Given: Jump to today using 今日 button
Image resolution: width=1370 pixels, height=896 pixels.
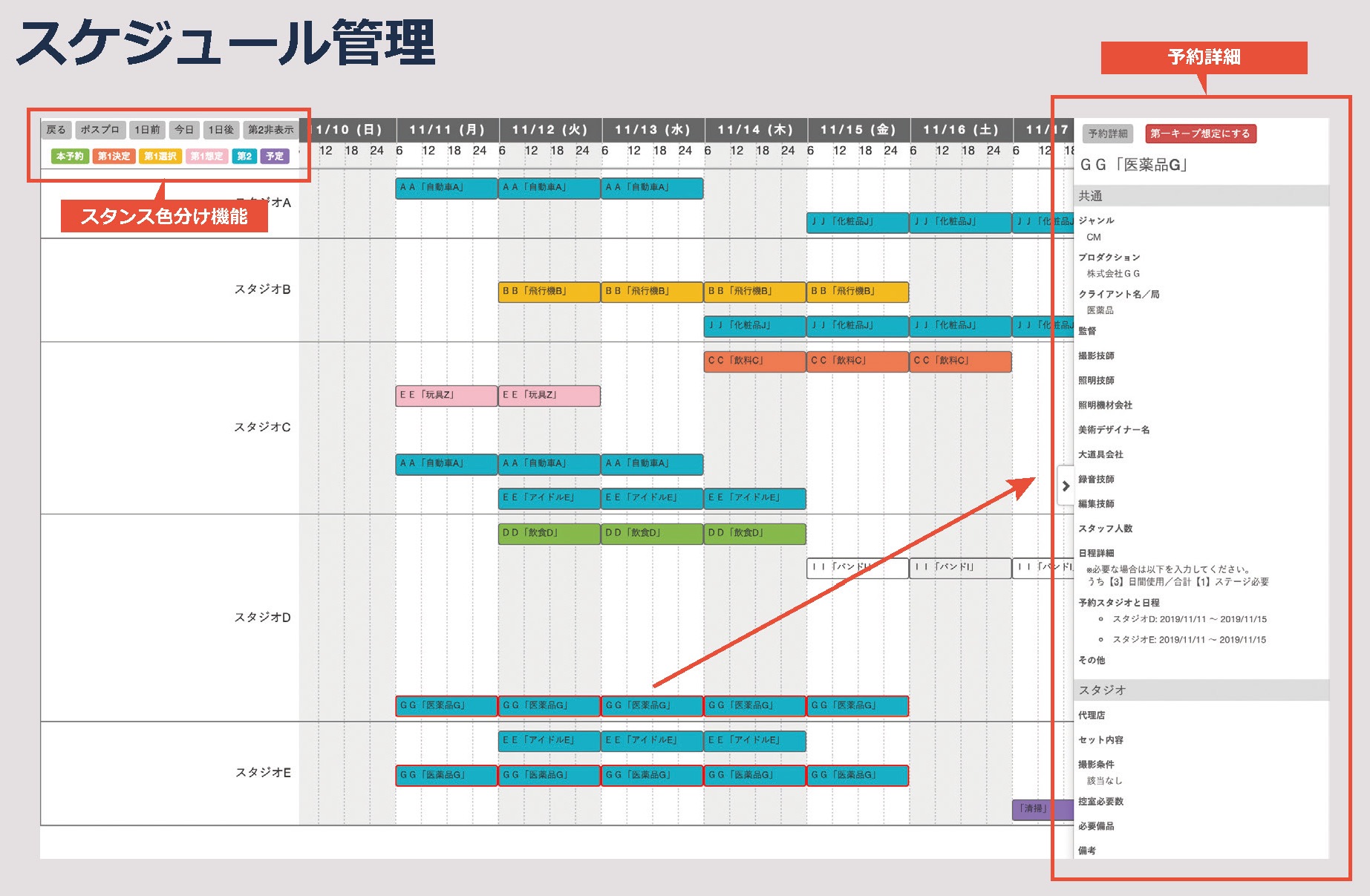Looking at the screenshot, I should pyautogui.click(x=184, y=130).
